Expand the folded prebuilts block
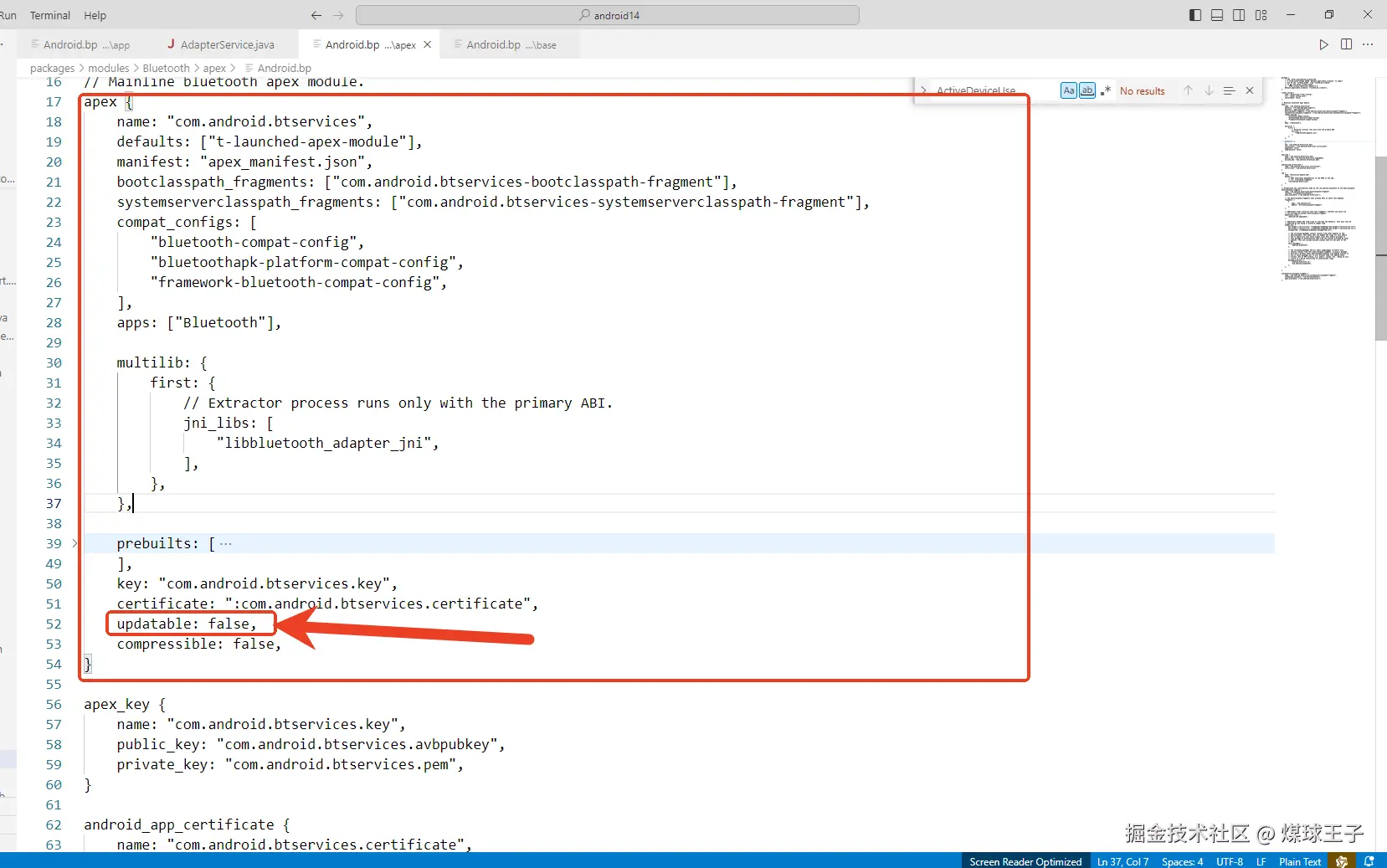Screen dimensions: 1387x868 tap(74, 543)
